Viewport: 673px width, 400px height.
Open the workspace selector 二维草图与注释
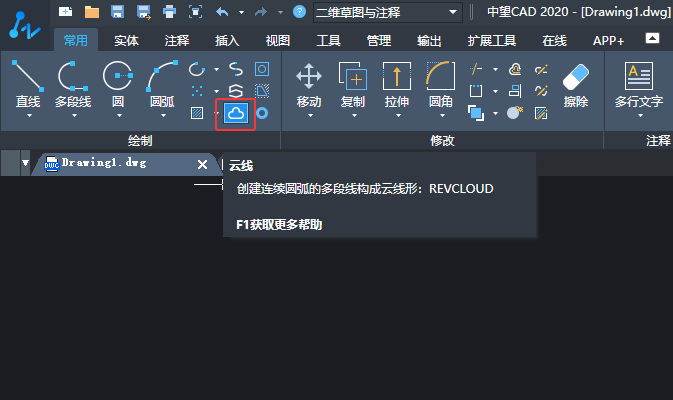click(x=388, y=12)
